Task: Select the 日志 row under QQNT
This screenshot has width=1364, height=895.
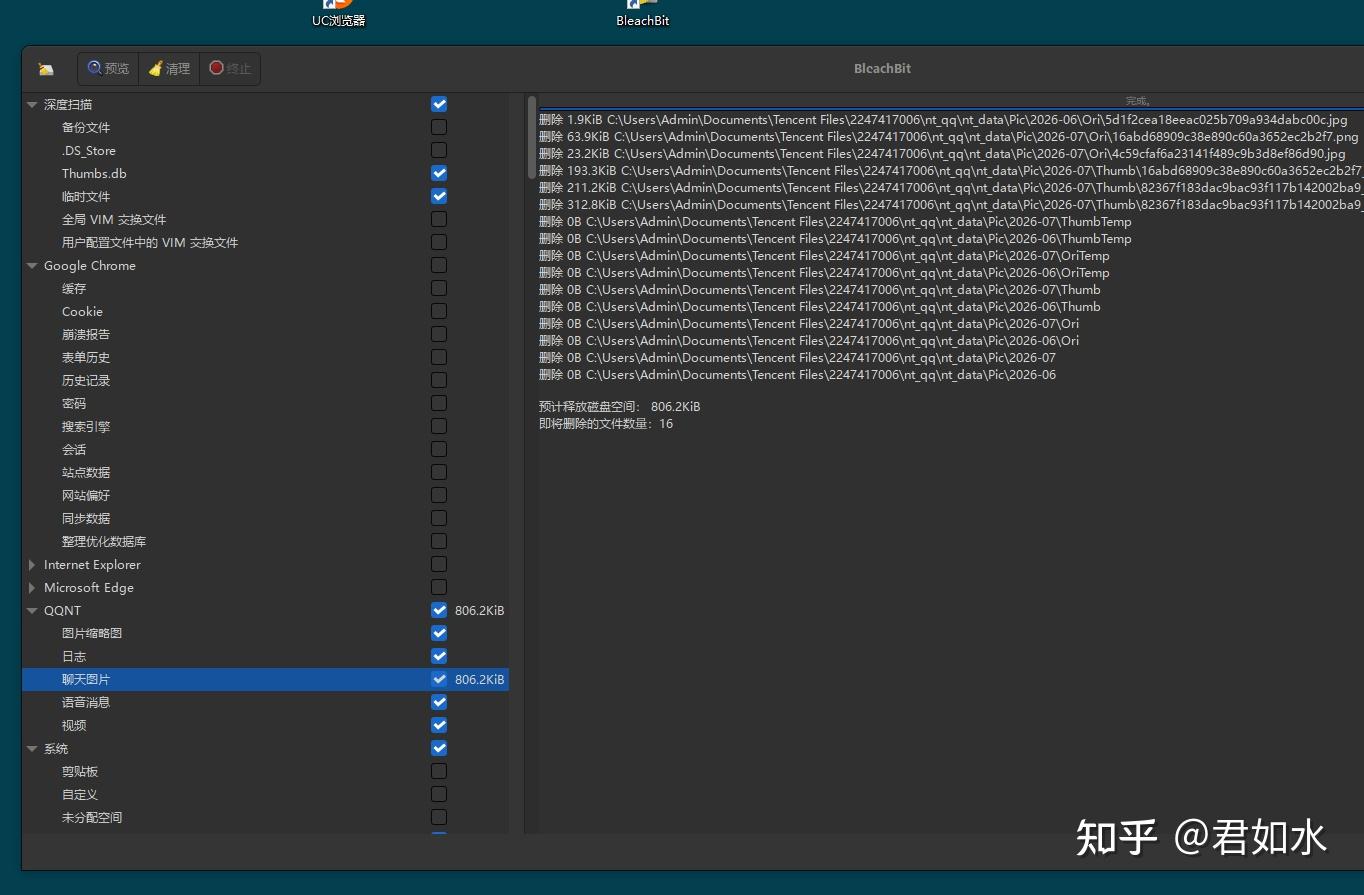Action: click(265, 657)
